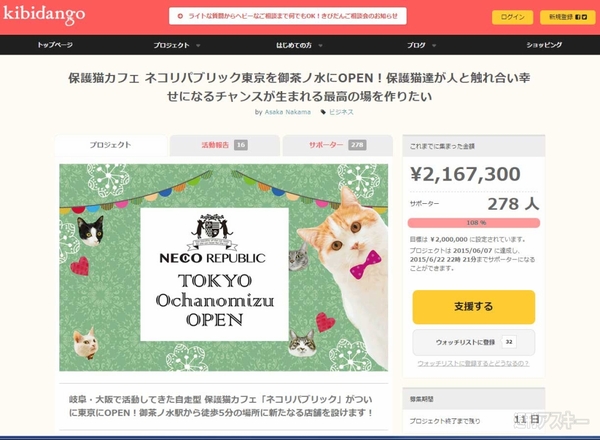The image size is (600, 440).
Task: Click the yellow 支援する button
Action: [x=474, y=307]
